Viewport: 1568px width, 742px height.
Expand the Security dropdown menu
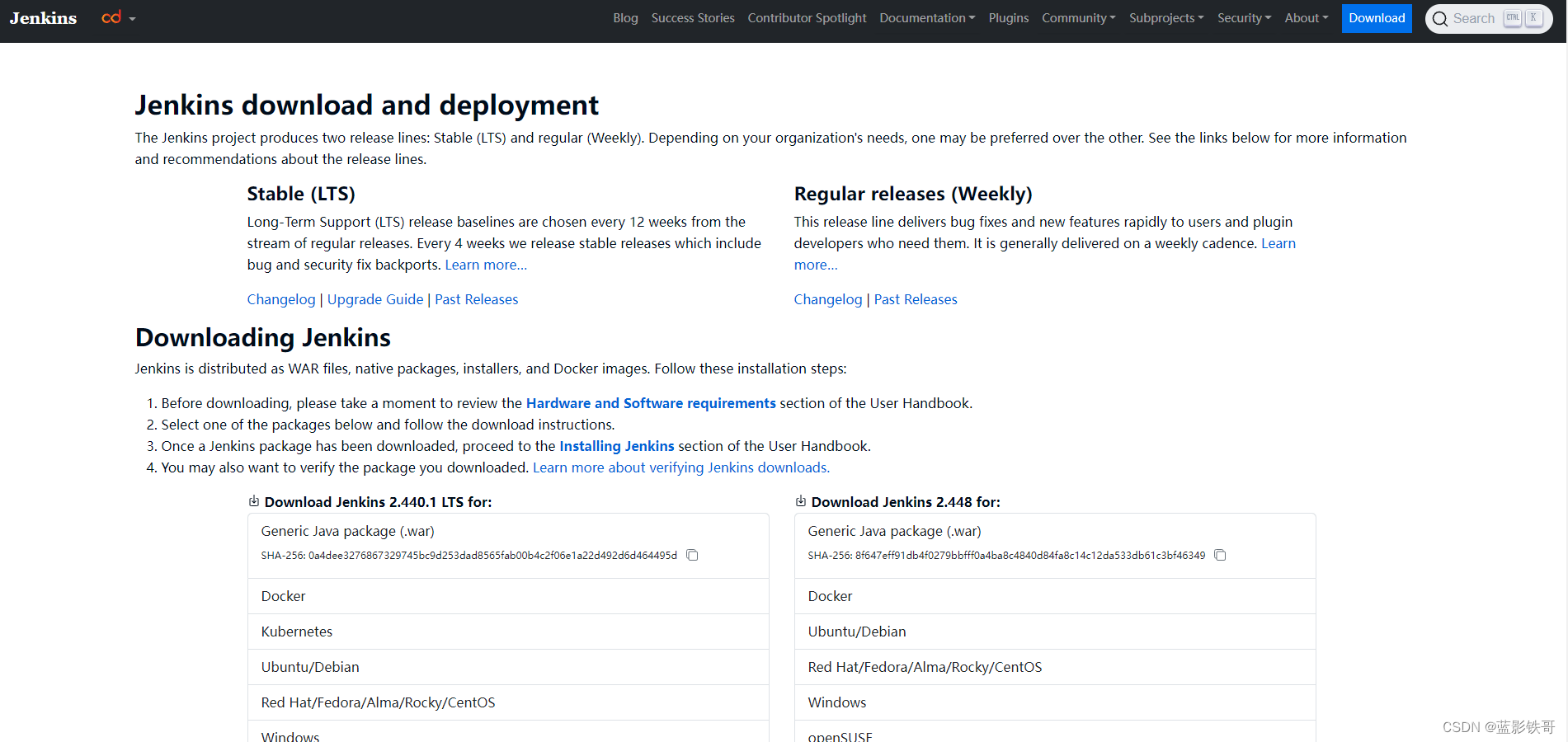[x=1244, y=18]
